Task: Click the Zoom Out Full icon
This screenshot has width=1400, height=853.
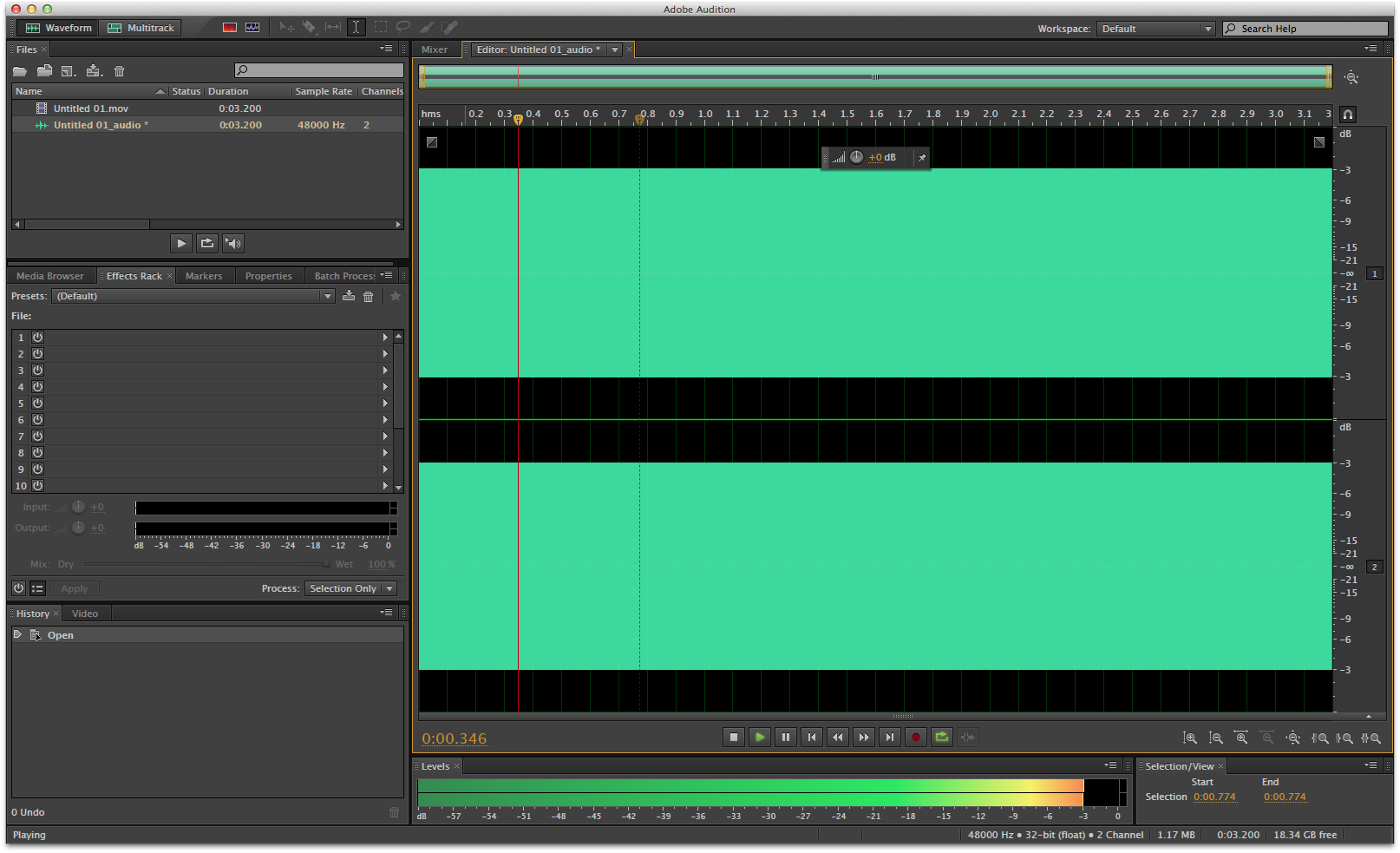Action: tap(1293, 738)
